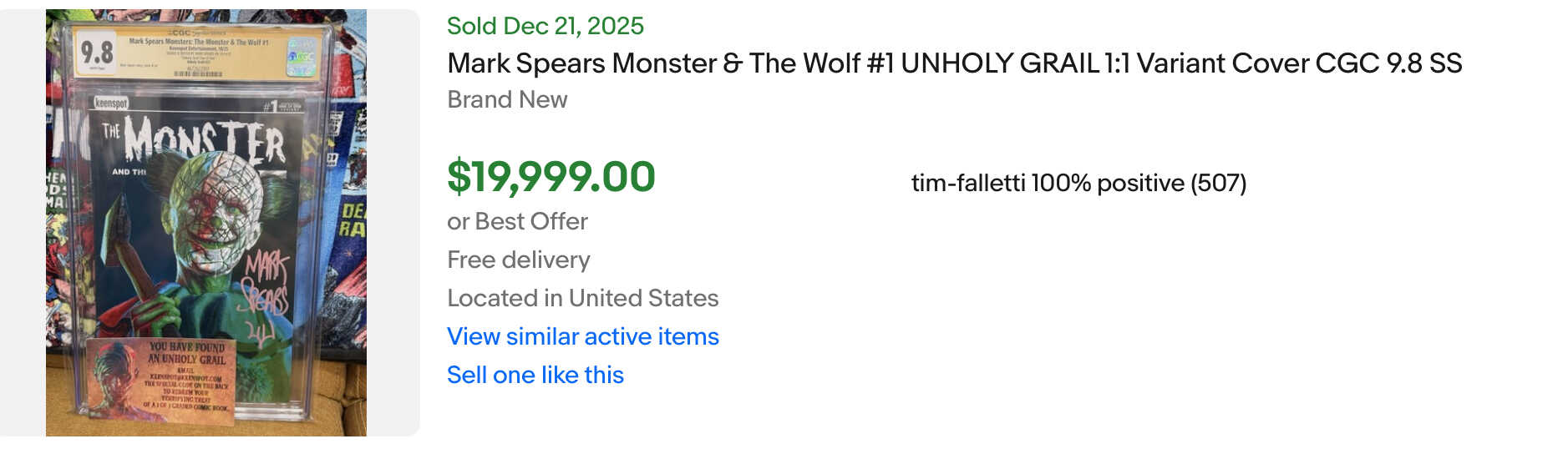Click the 'Brand New' condition label
This screenshot has height=449, width=1568.
[507, 99]
